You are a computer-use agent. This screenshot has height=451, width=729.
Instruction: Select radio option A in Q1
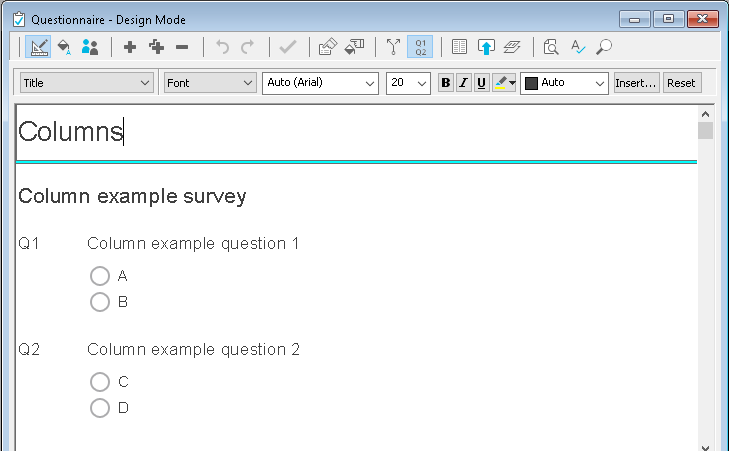(100, 276)
